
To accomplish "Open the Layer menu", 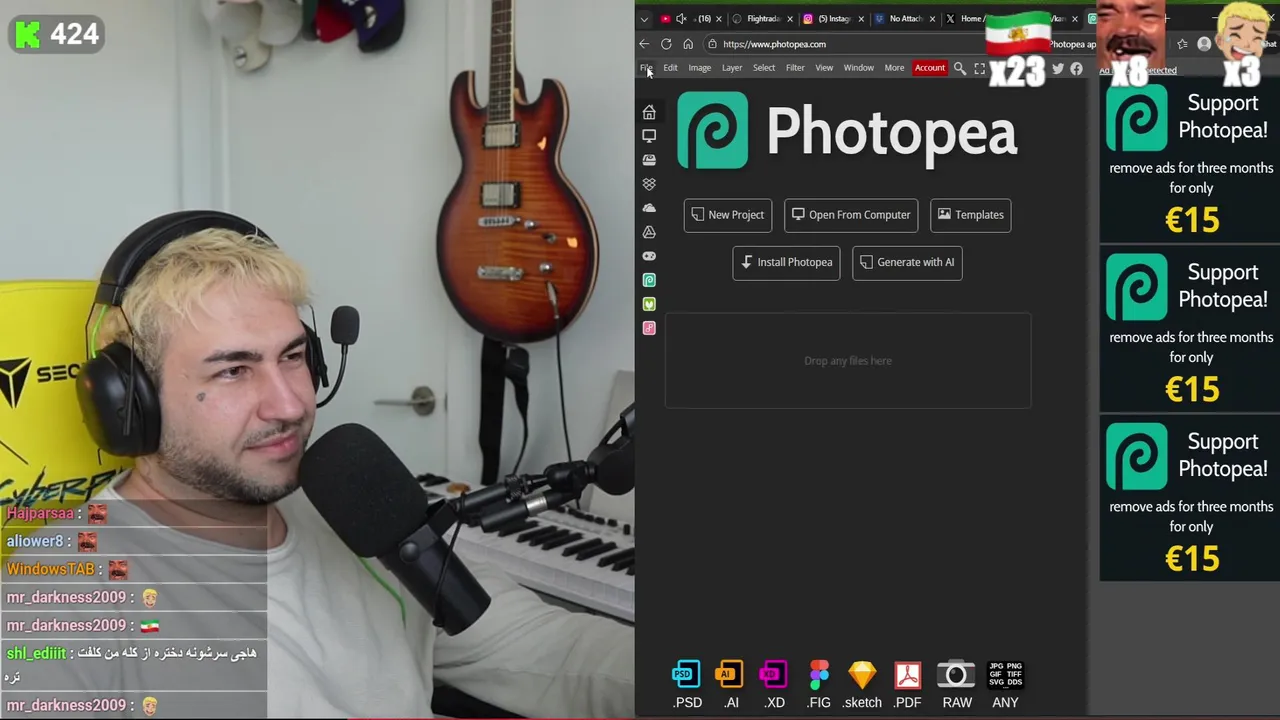I will [x=732, y=68].
